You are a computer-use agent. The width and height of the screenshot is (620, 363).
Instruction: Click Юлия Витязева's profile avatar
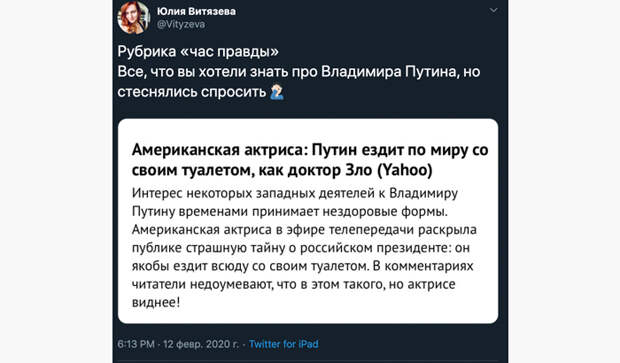133,17
